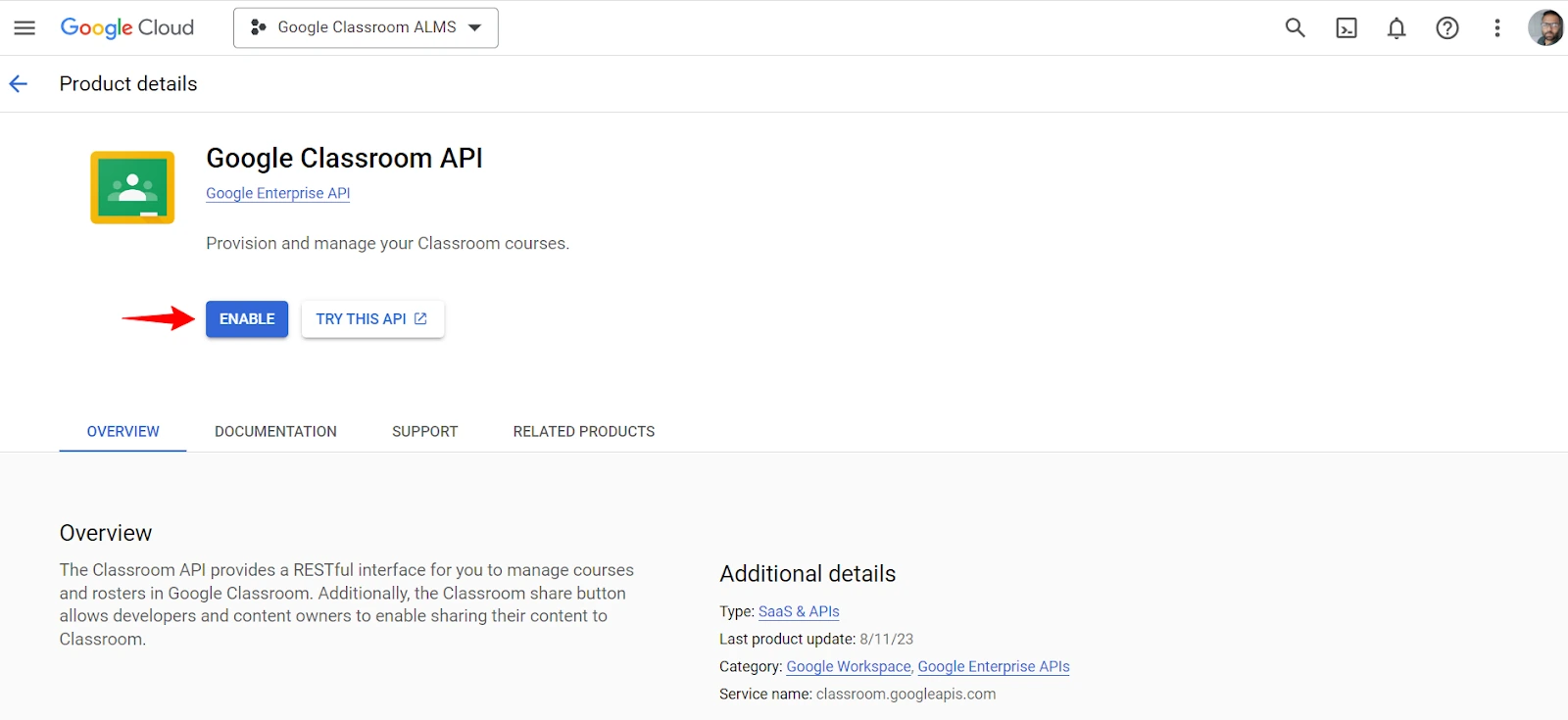Screen dimensions: 1568x720
Task: Follow the SaaS & APIs type link
Action: (799, 611)
